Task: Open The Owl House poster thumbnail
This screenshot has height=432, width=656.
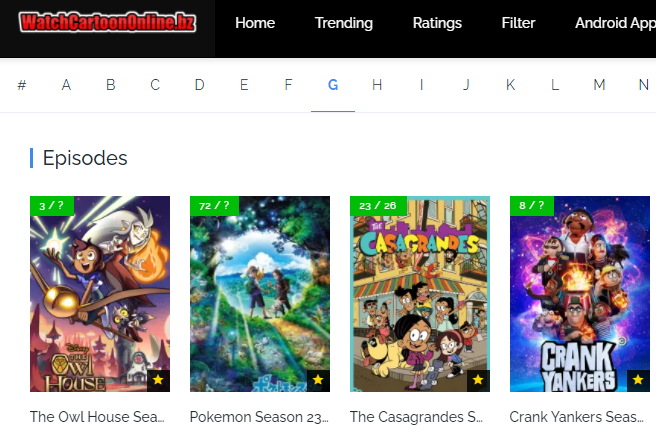Action: pos(100,294)
